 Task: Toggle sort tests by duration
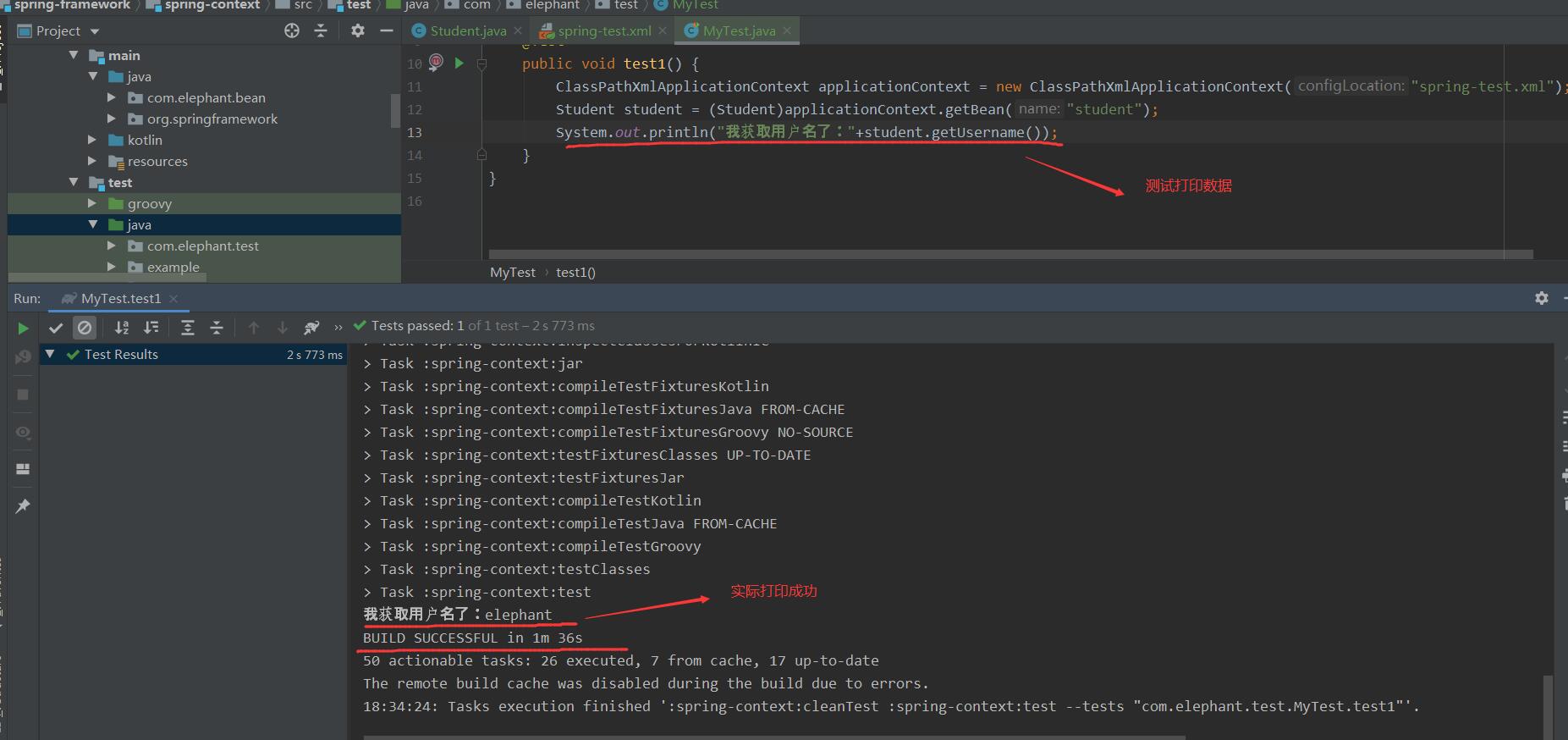(151, 328)
